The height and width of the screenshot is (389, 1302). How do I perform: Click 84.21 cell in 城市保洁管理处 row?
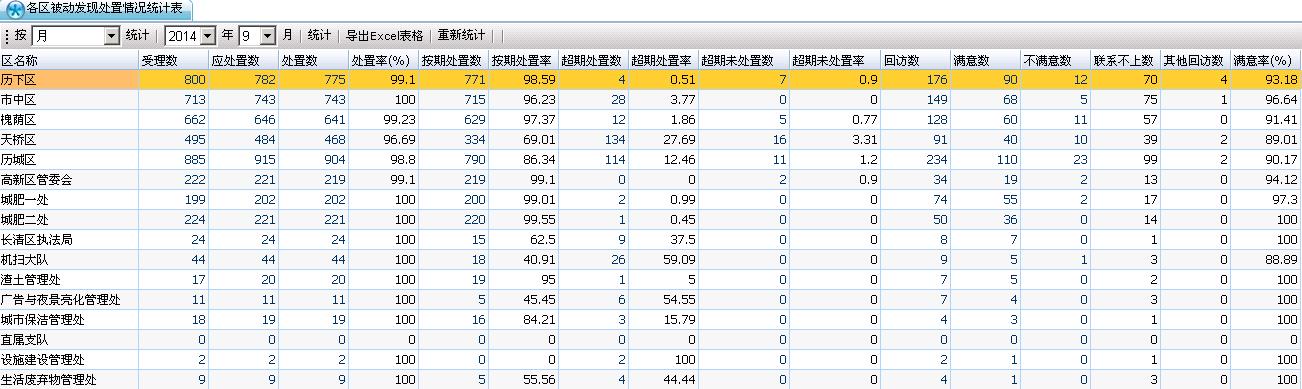[523, 320]
